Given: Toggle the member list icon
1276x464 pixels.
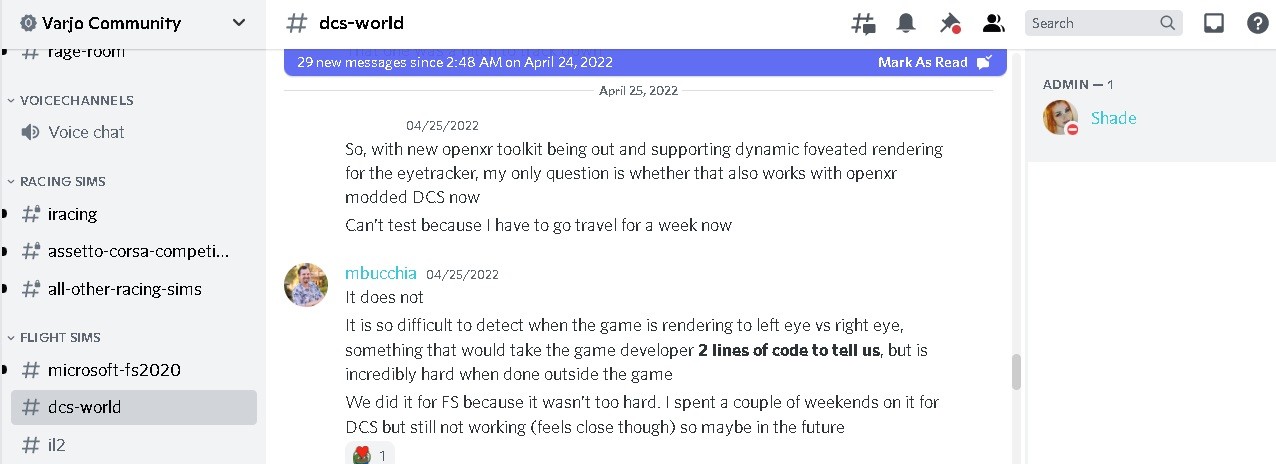Looking at the screenshot, I should (x=993, y=23).
